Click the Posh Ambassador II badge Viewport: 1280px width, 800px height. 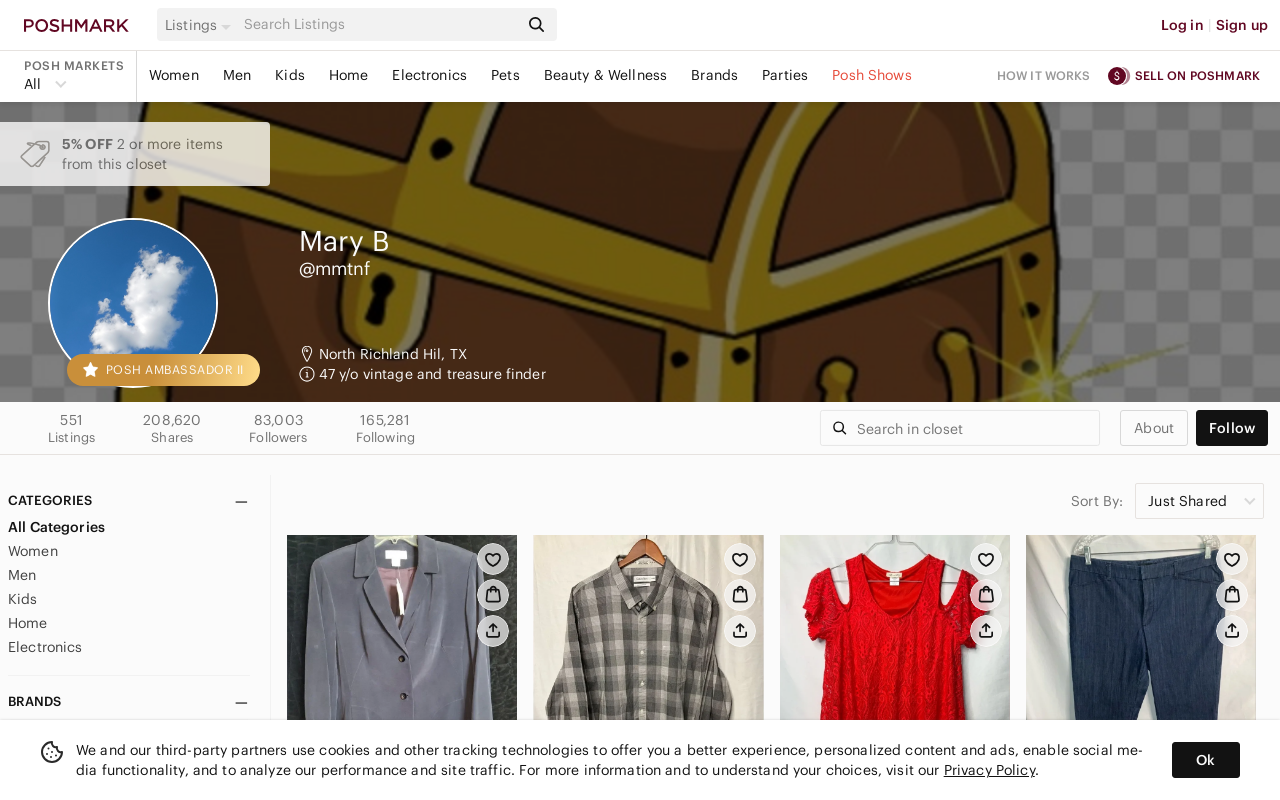click(163, 370)
